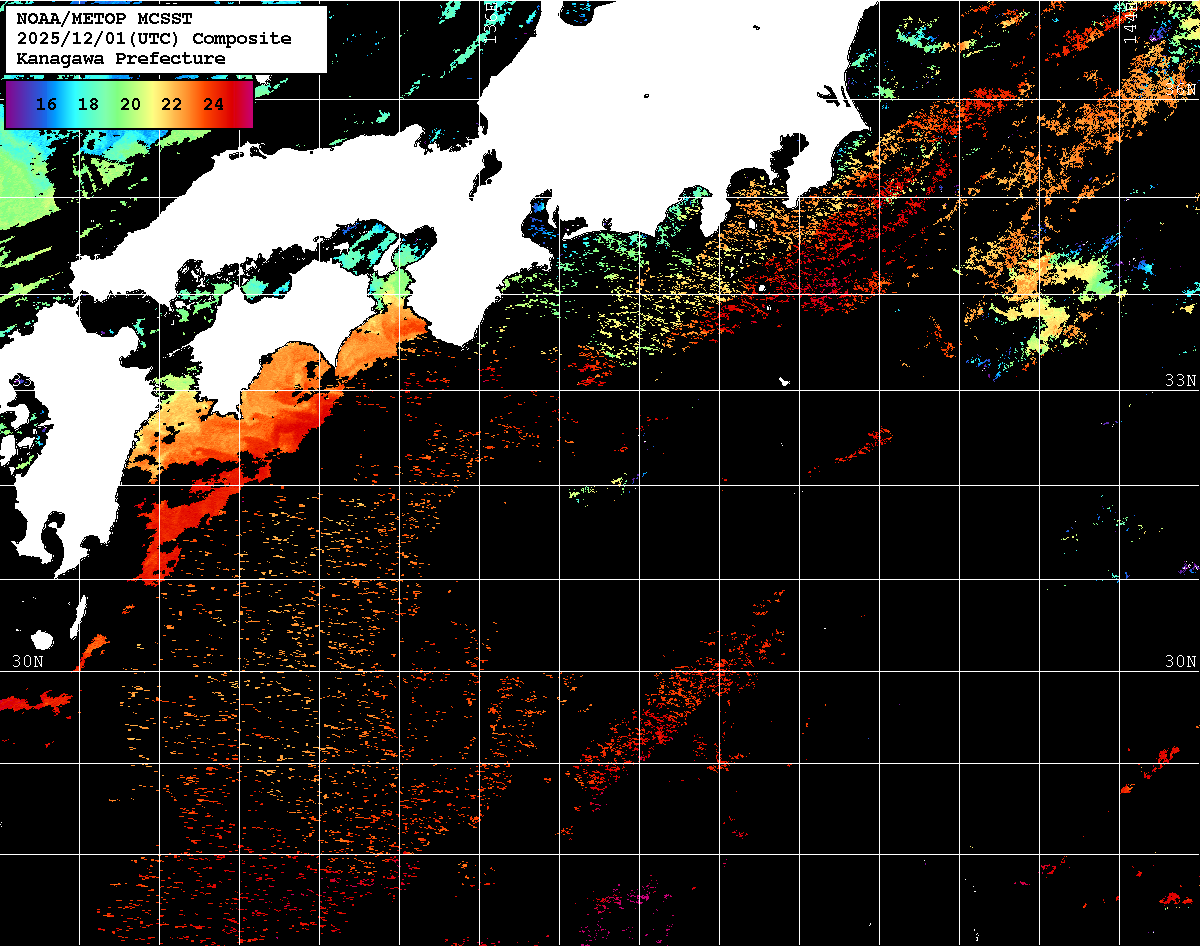The width and height of the screenshot is (1200, 946).
Task: Select the 30N latitude label on left edge
Action: (x=28, y=662)
